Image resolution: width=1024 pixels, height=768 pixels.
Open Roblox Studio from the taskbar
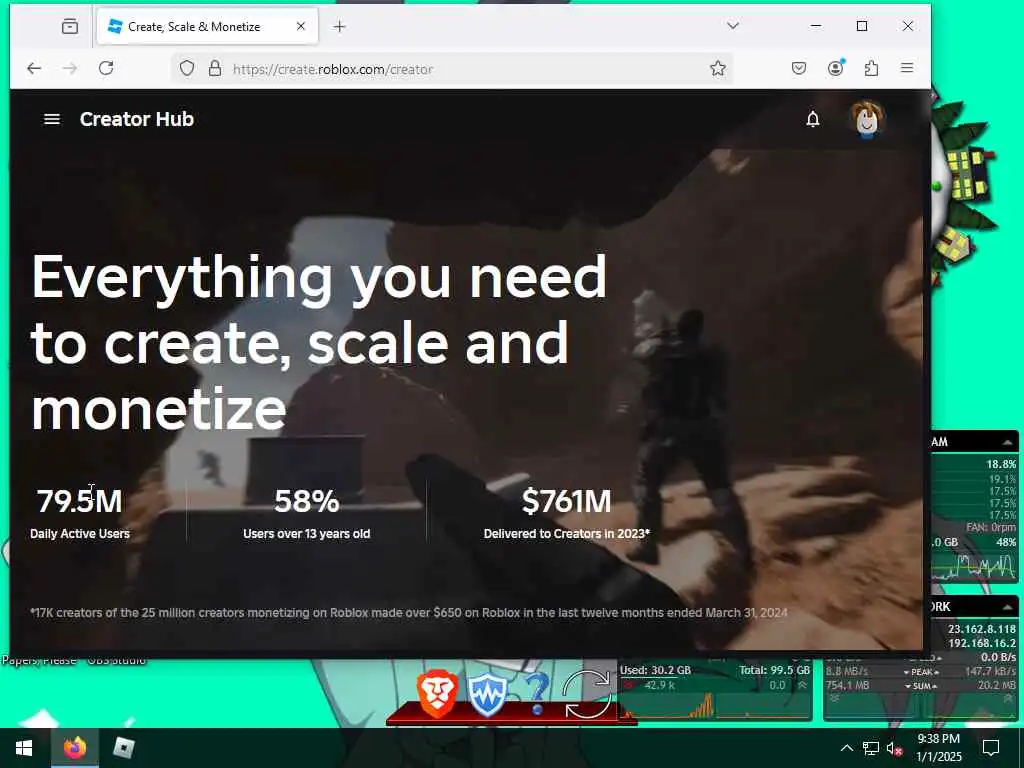pos(123,748)
